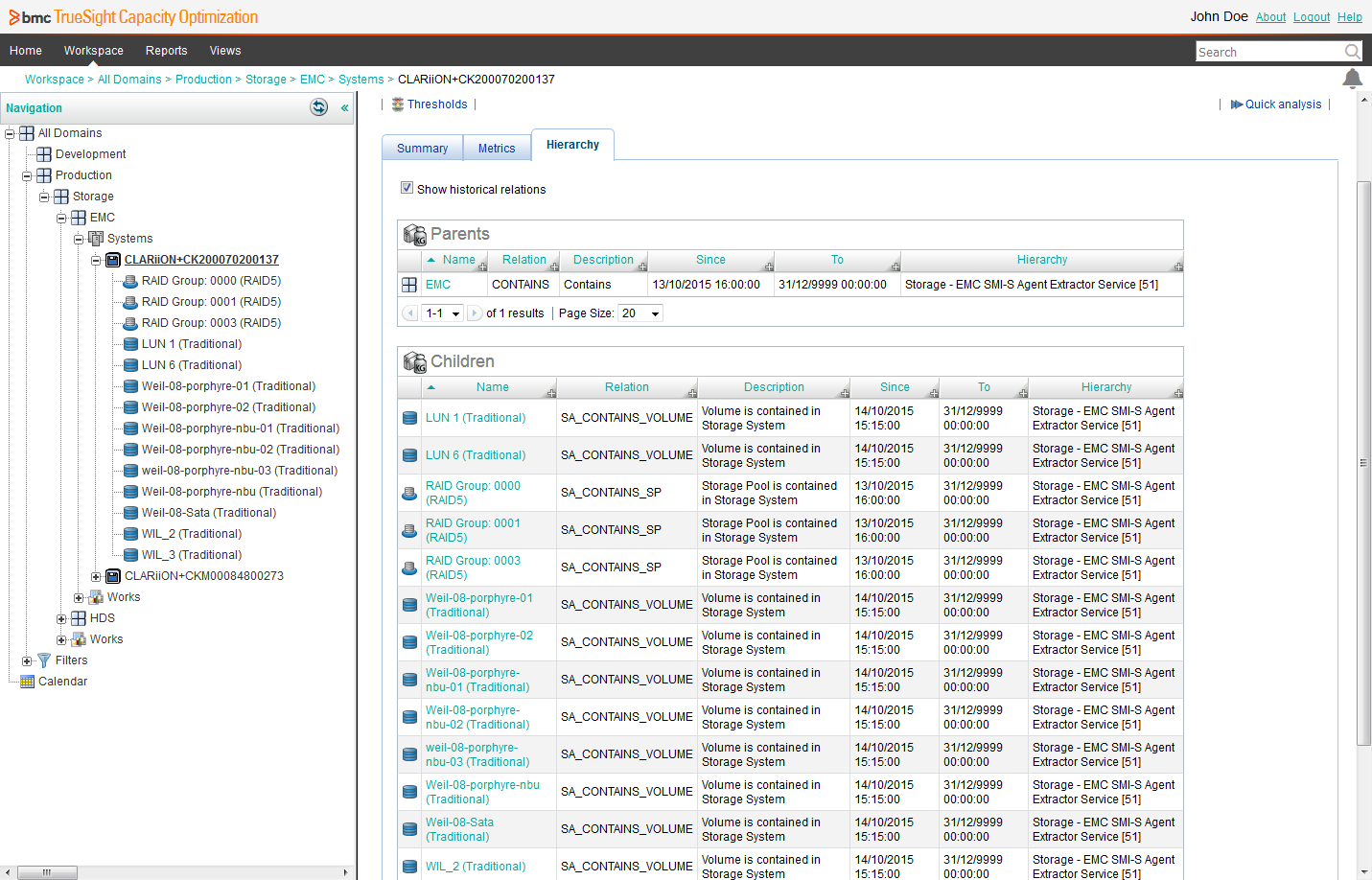Click the LUN 1 volume tree icon
The width and height of the screenshot is (1372, 880).
point(130,344)
